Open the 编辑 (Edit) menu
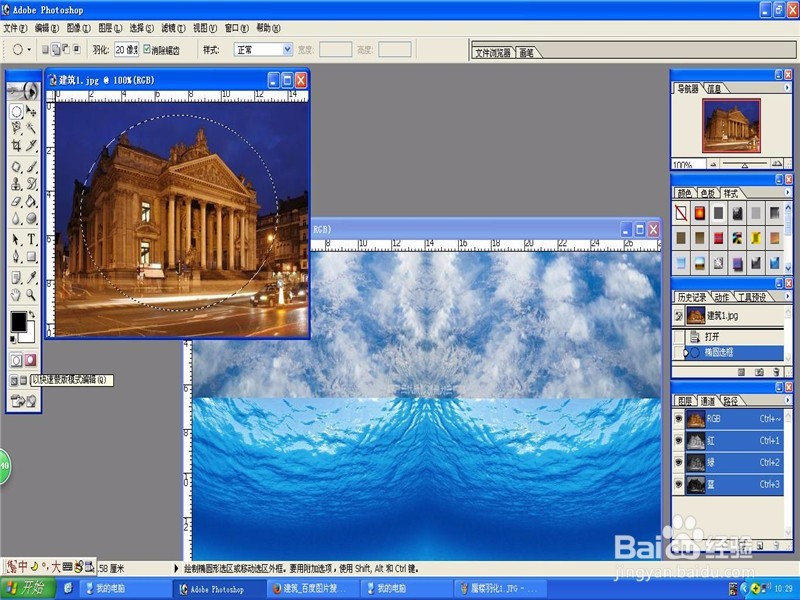Viewport: 800px width, 600px height. (46, 28)
